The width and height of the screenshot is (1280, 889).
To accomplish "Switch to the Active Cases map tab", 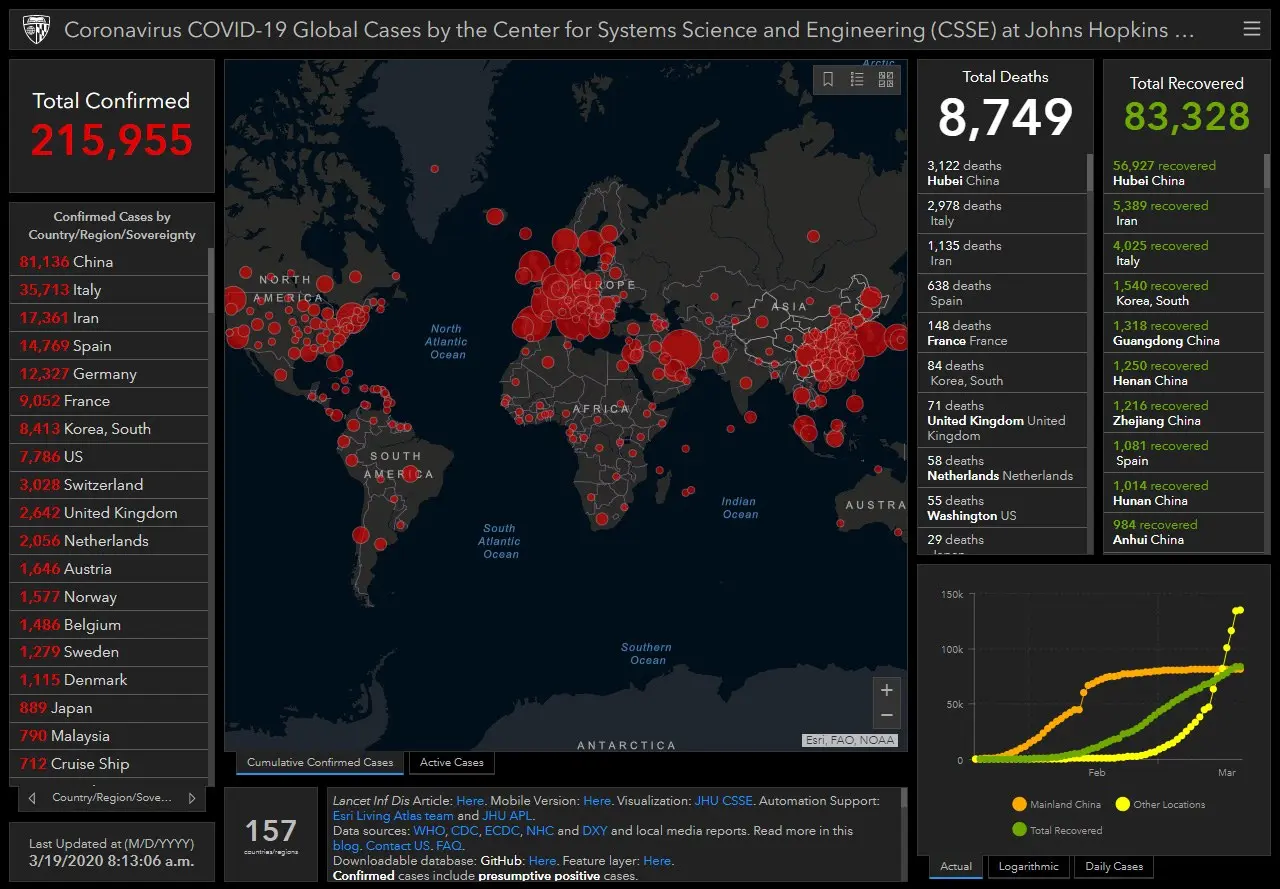I will (x=451, y=763).
